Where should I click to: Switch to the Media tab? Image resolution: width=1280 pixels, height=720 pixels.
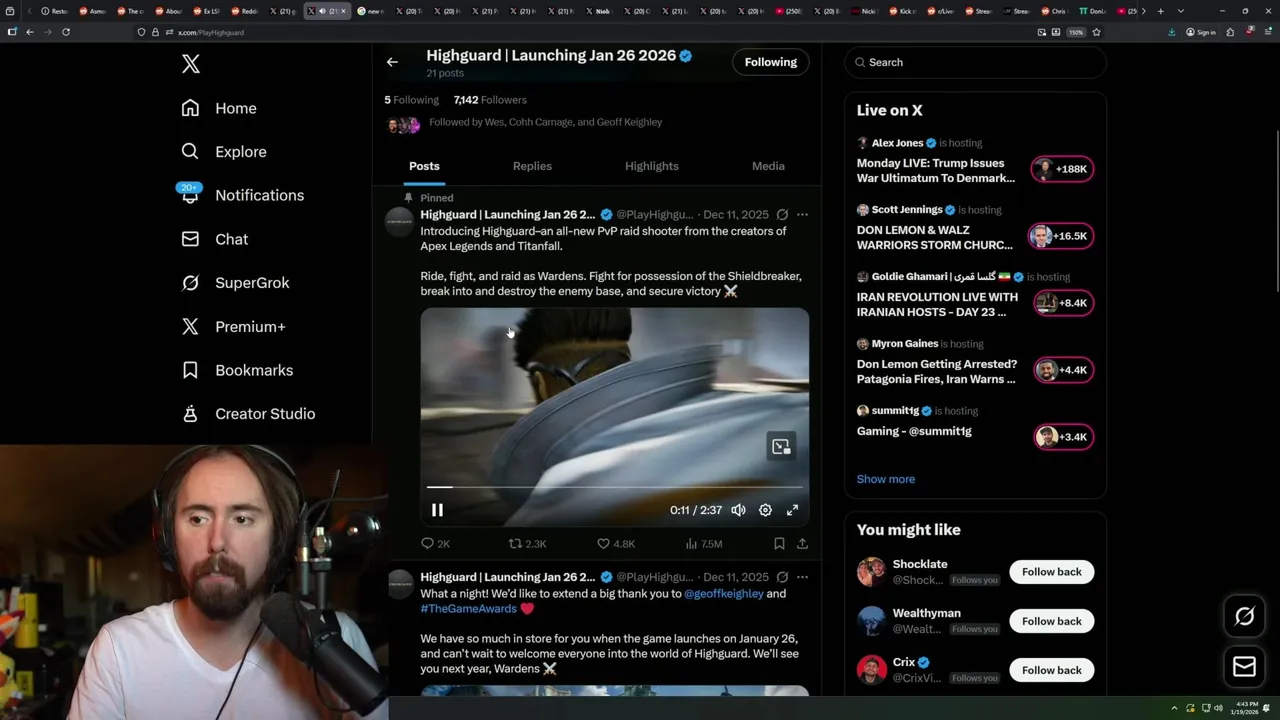click(x=768, y=166)
